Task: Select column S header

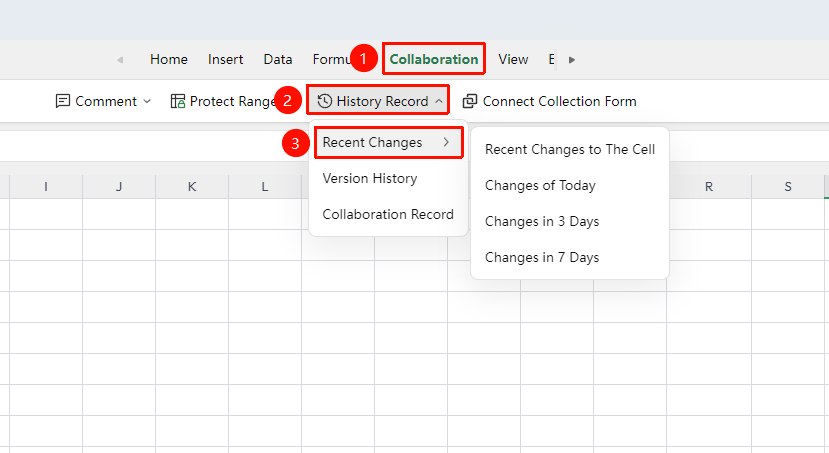Action: pos(788,187)
